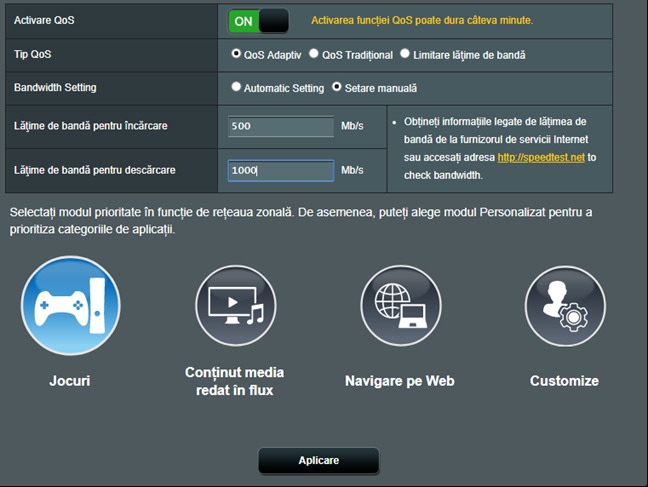Click the download bandwidth field showing 1000

point(281,170)
